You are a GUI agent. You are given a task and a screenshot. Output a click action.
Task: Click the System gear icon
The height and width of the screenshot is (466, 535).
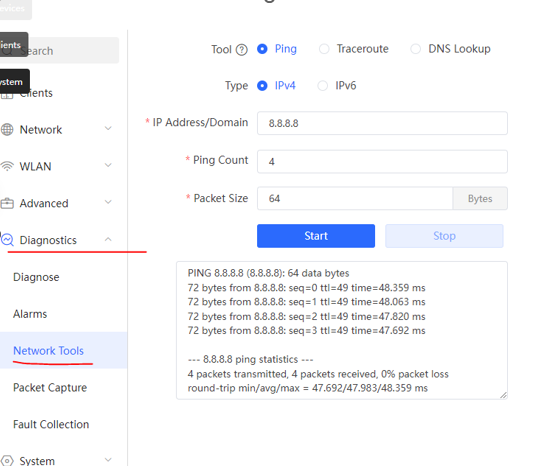click(x=7, y=461)
